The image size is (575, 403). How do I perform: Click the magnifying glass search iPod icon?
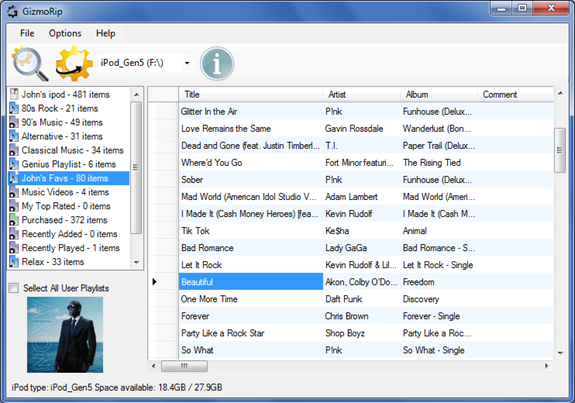30,64
